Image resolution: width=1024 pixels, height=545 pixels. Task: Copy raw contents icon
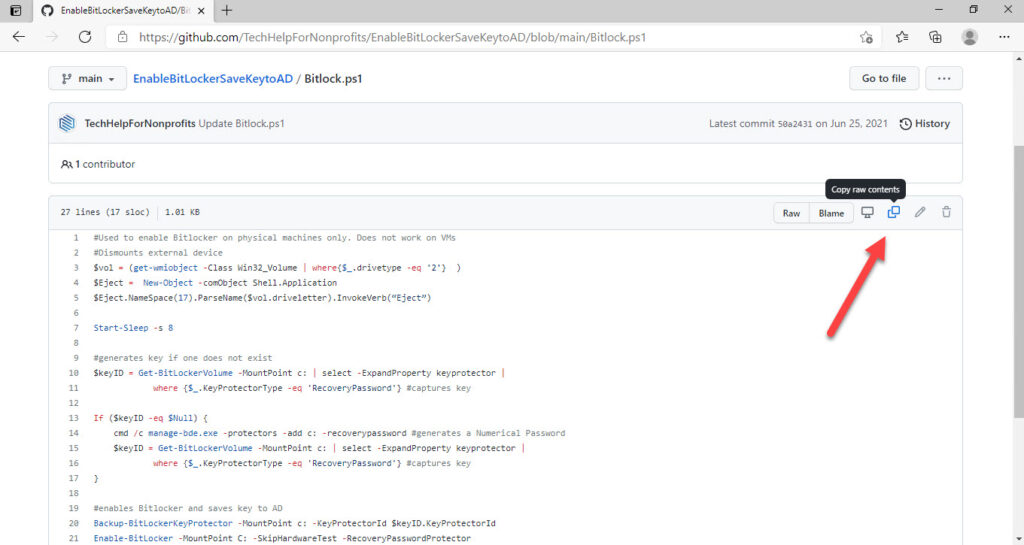point(893,212)
